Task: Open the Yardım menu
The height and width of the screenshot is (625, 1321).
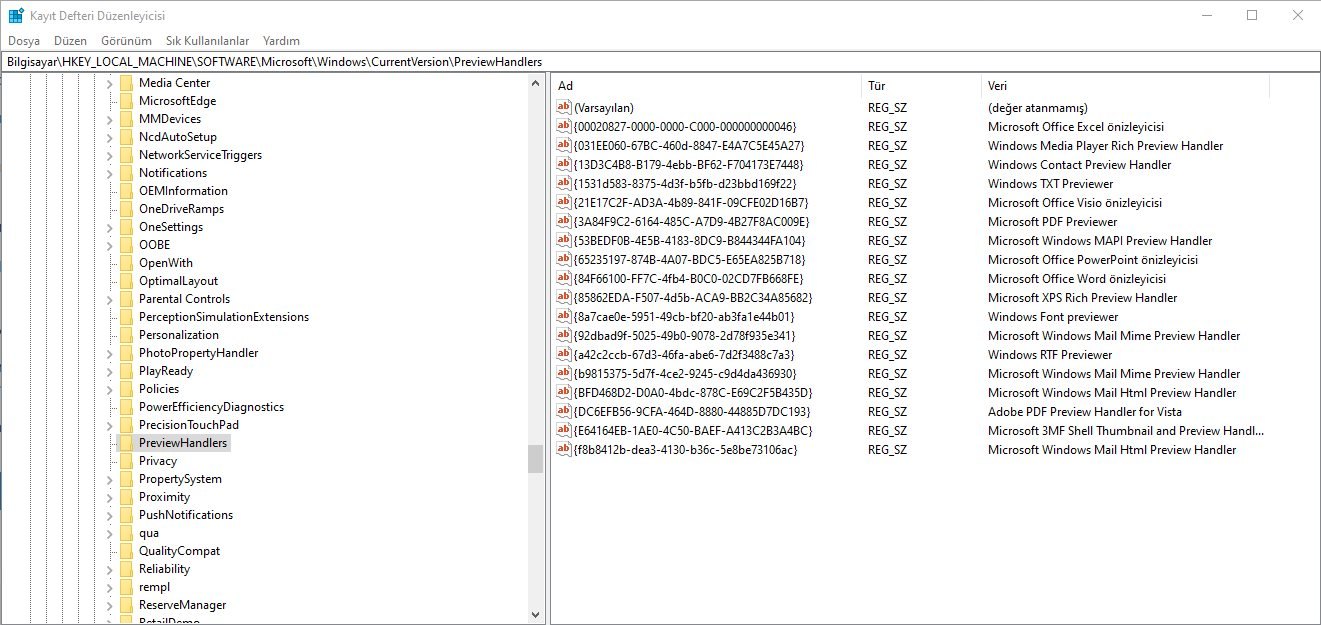Action: coord(281,41)
